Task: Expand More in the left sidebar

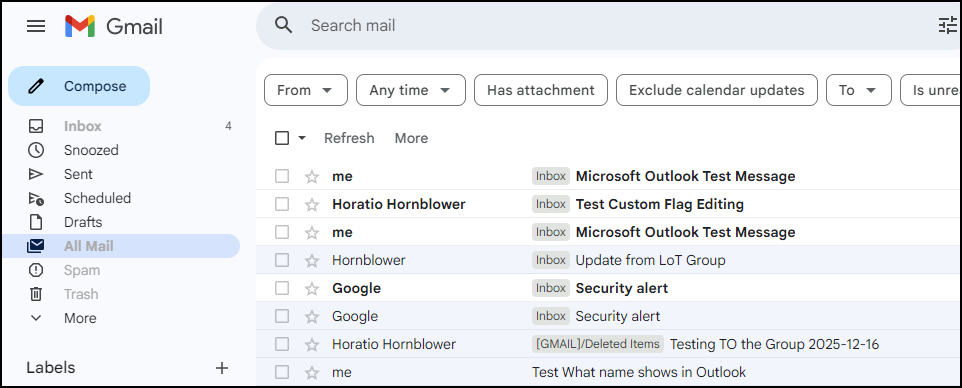Action: point(80,318)
